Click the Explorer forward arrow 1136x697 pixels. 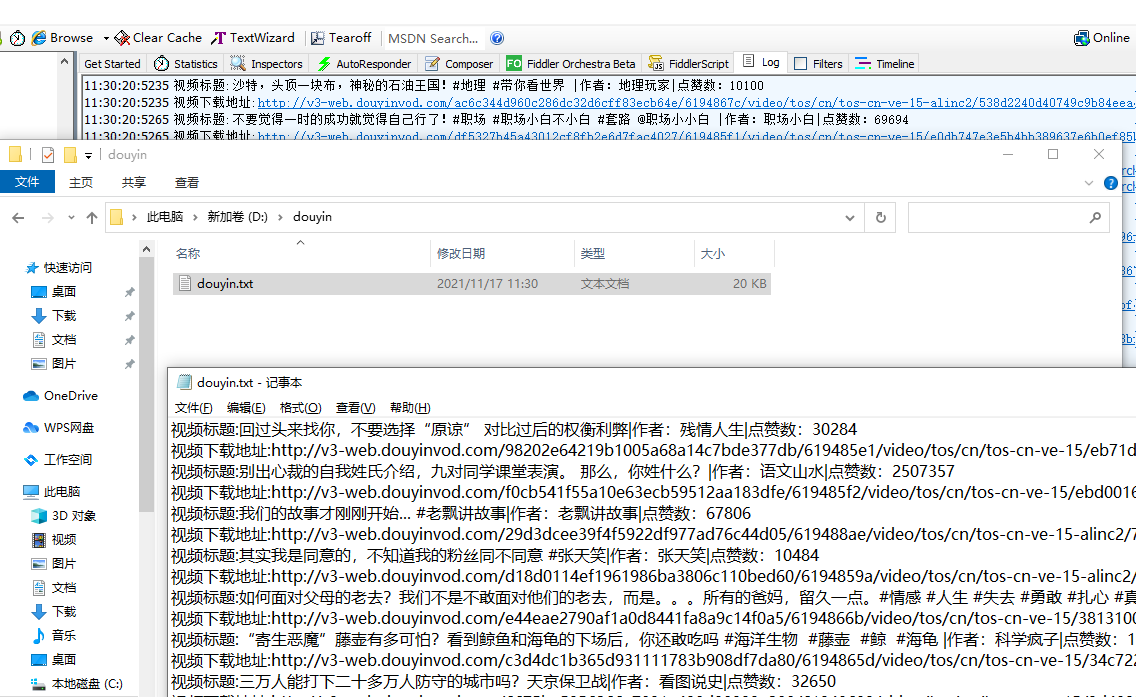coord(47,217)
